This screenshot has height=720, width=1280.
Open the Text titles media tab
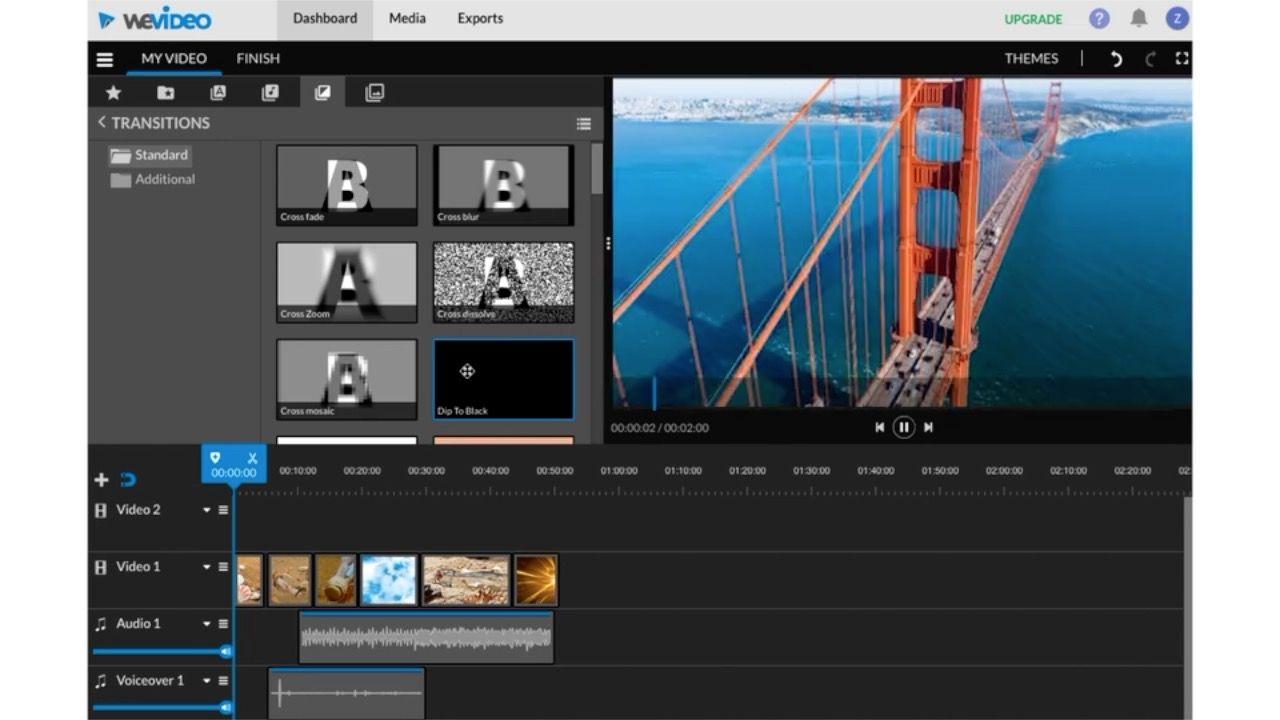pyautogui.click(x=218, y=93)
